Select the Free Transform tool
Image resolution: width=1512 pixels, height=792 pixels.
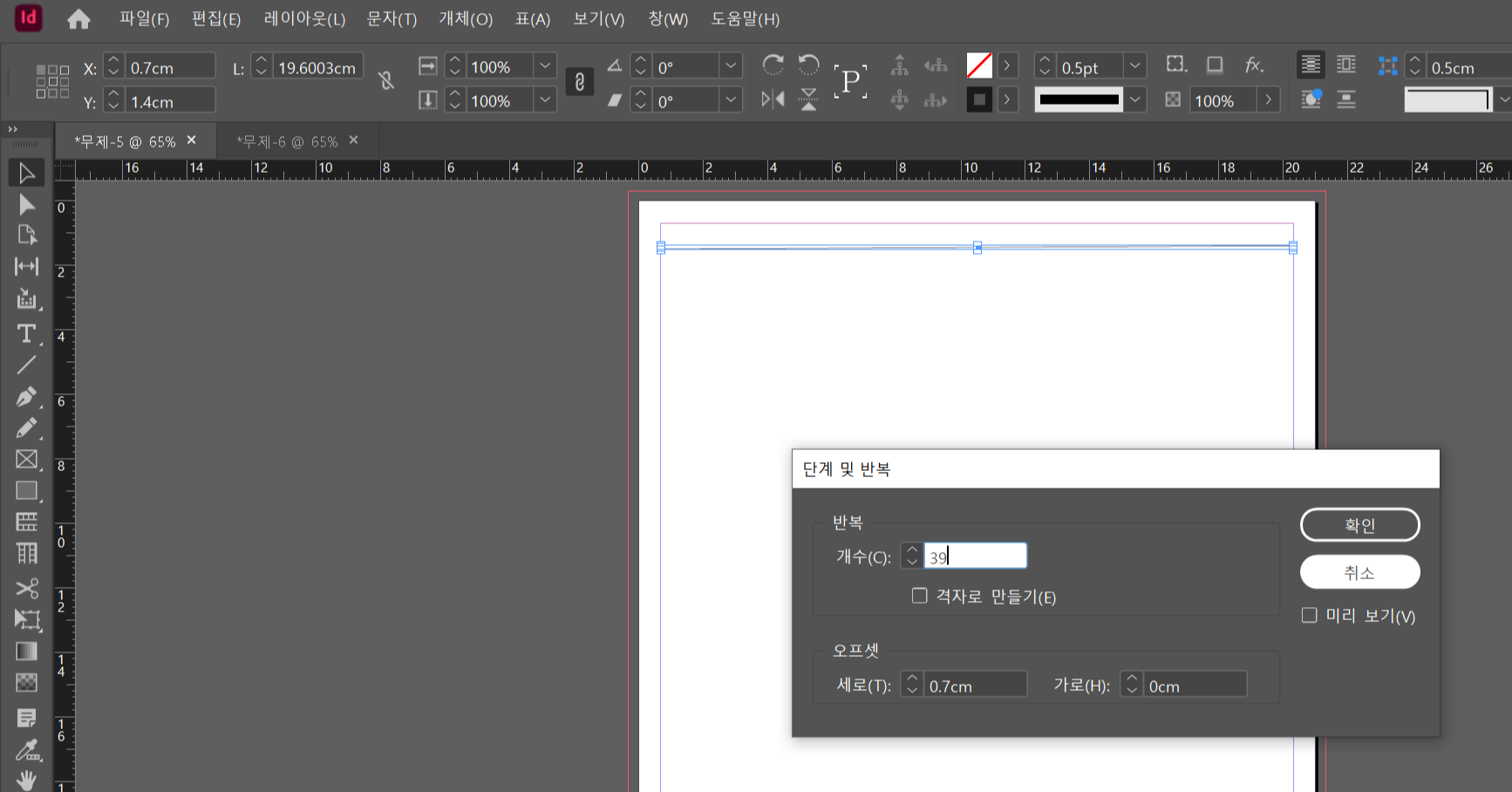coord(26,619)
